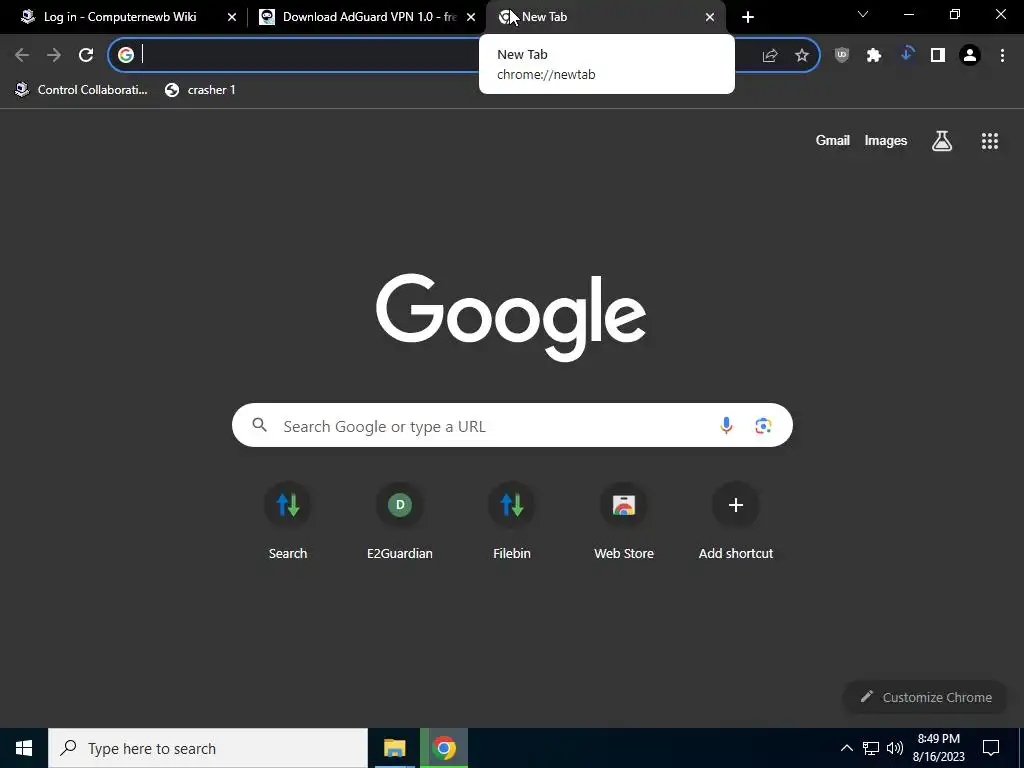Start voice search with the microphone

click(726, 426)
